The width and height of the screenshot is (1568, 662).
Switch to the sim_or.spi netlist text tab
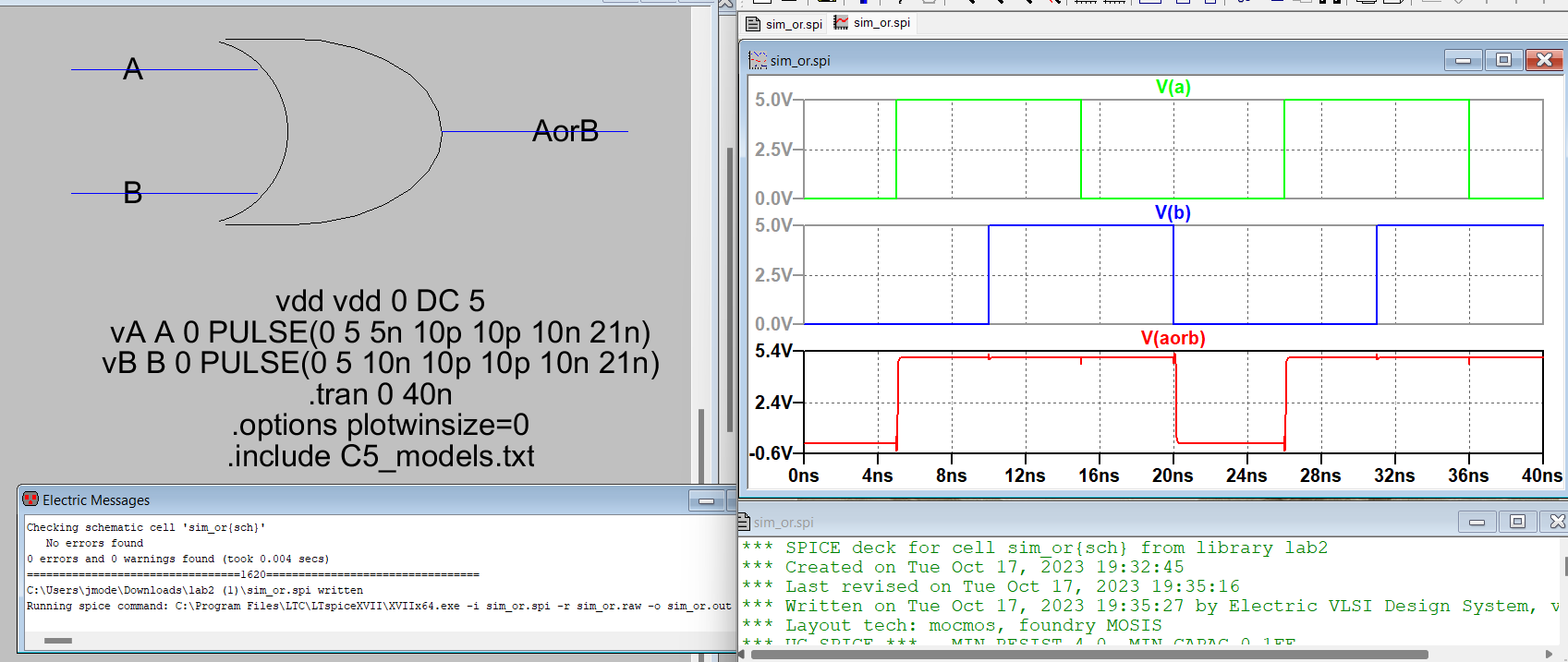(x=784, y=23)
